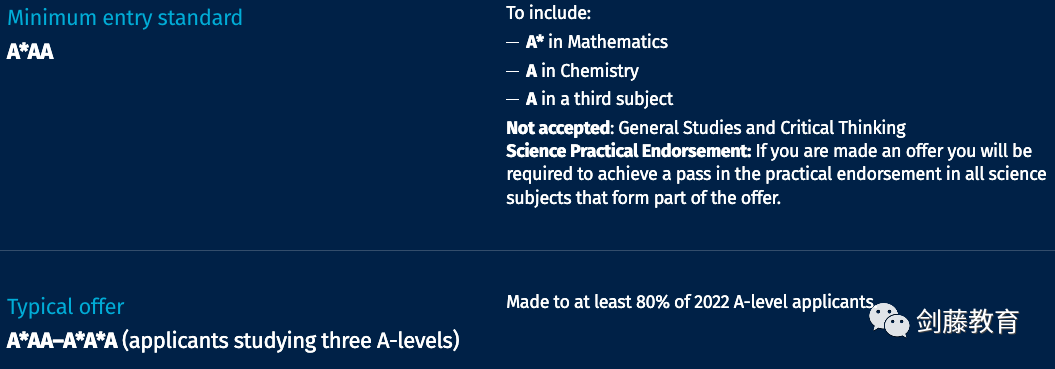Click the To include: label
The height and width of the screenshot is (369, 1055).
click(x=548, y=13)
